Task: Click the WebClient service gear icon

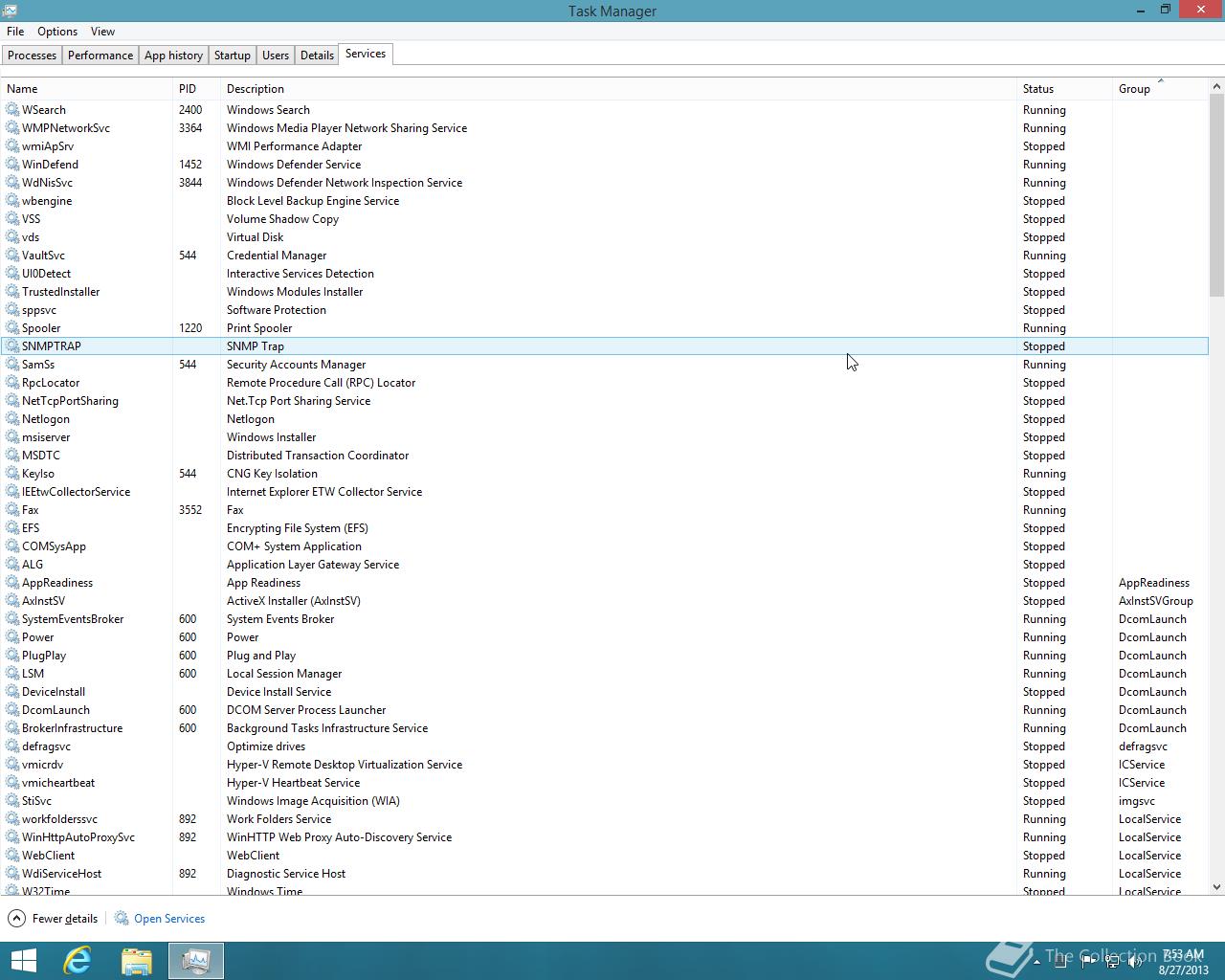Action: point(12,856)
